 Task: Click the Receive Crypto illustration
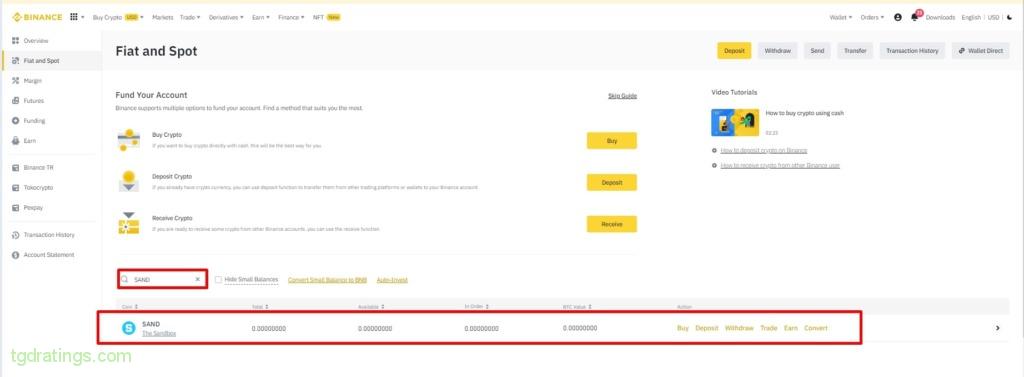coord(129,223)
